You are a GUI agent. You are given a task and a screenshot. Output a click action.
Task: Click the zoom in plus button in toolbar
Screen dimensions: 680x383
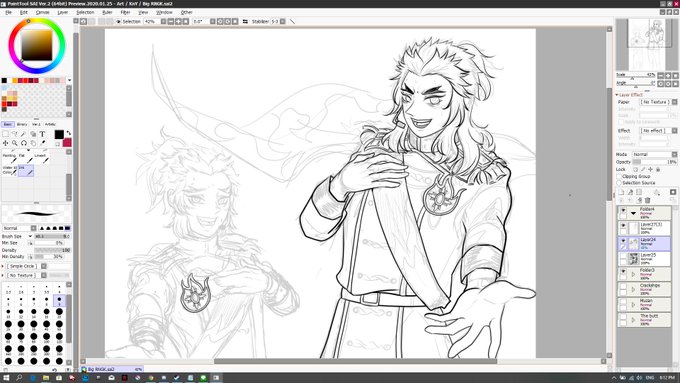click(178, 21)
